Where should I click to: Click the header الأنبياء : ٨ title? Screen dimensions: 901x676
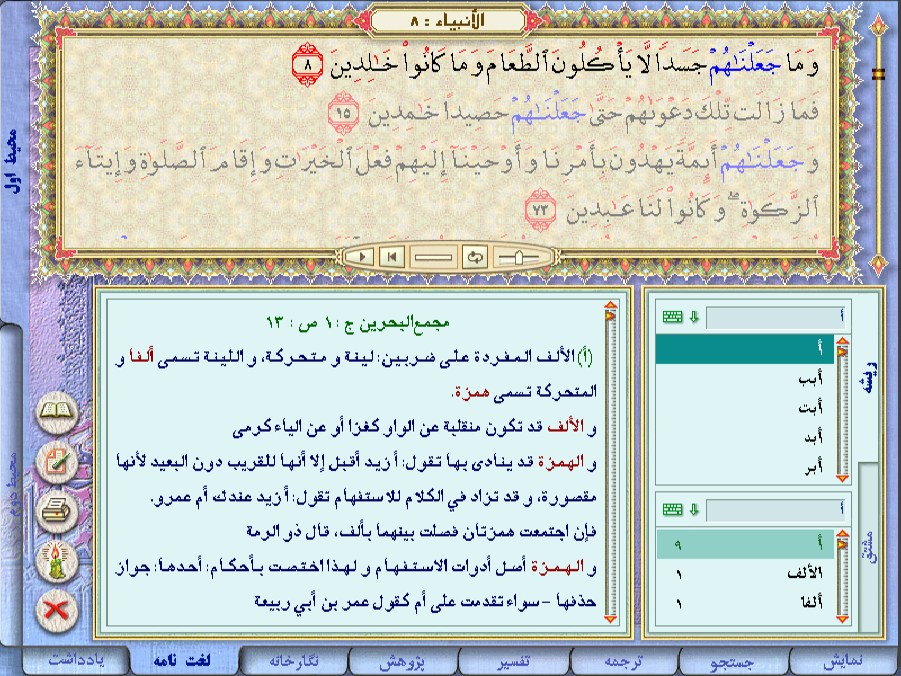click(448, 21)
